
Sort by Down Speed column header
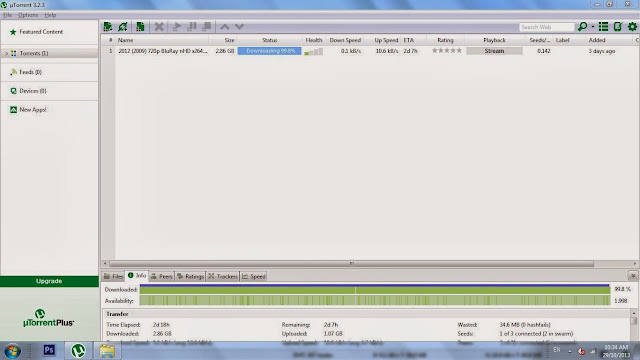pyautogui.click(x=345, y=40)
